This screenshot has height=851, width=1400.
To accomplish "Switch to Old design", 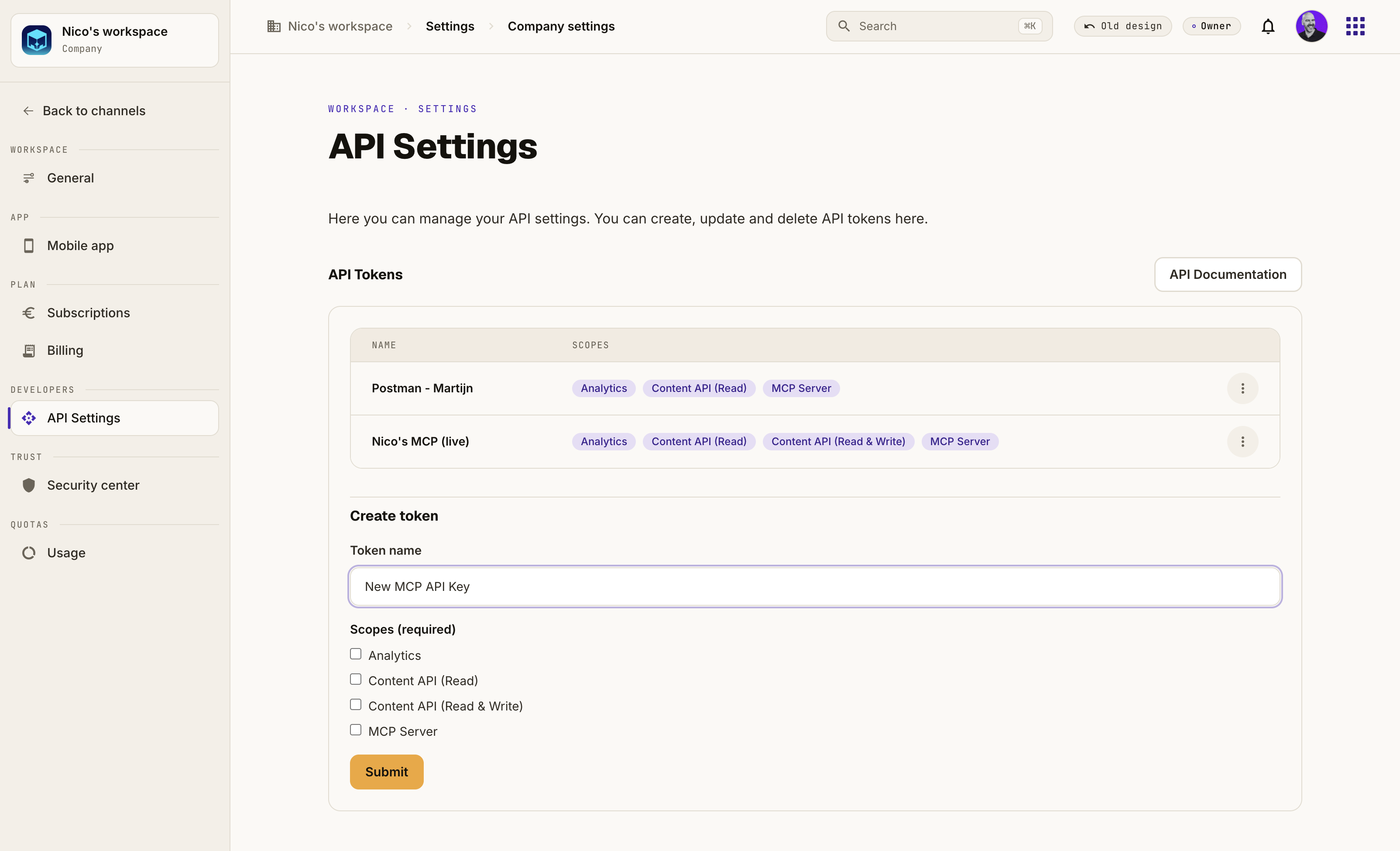I will click(x=1123, y=26).
